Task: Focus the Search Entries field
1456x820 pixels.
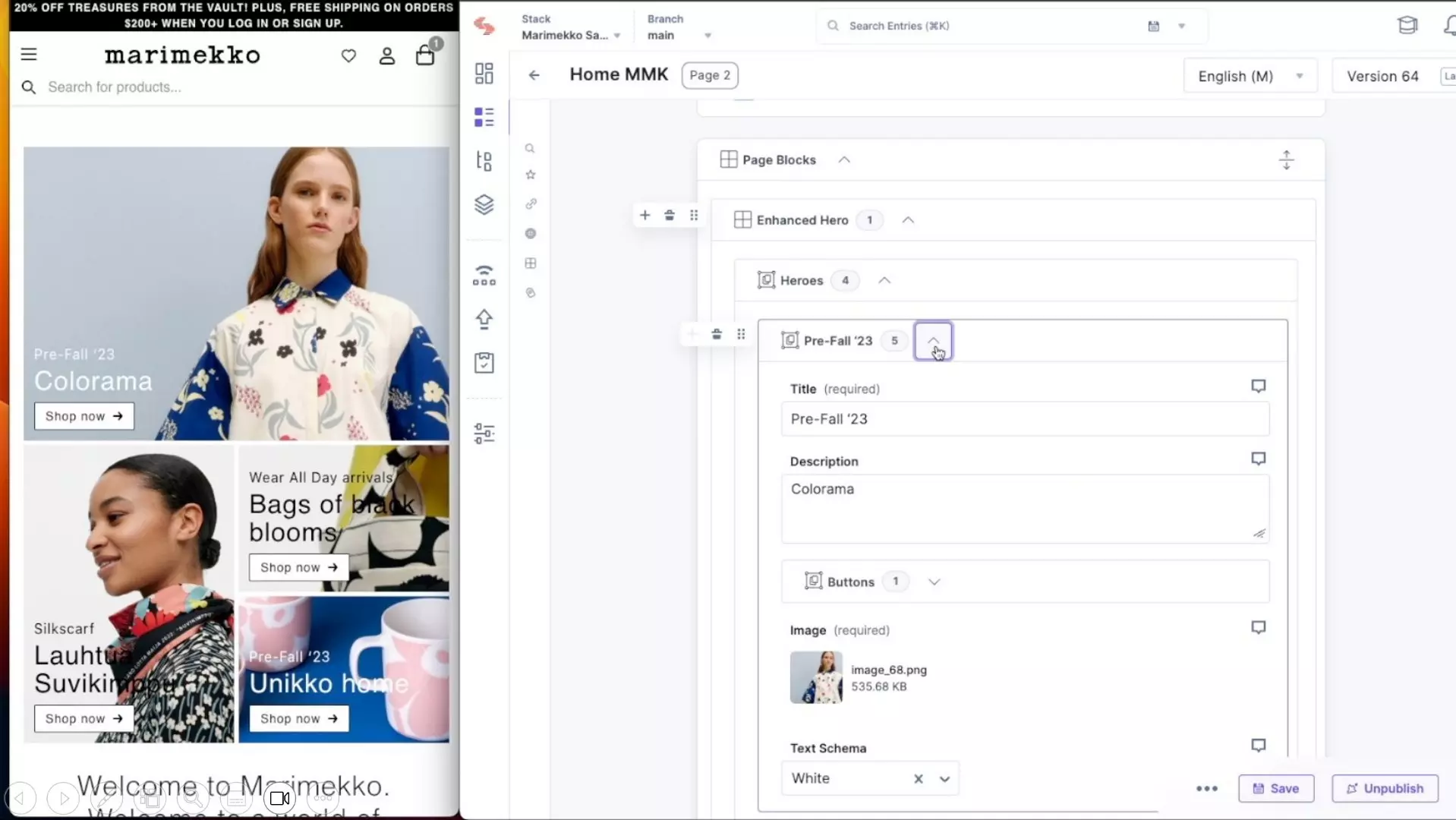Action: (987, 26)
